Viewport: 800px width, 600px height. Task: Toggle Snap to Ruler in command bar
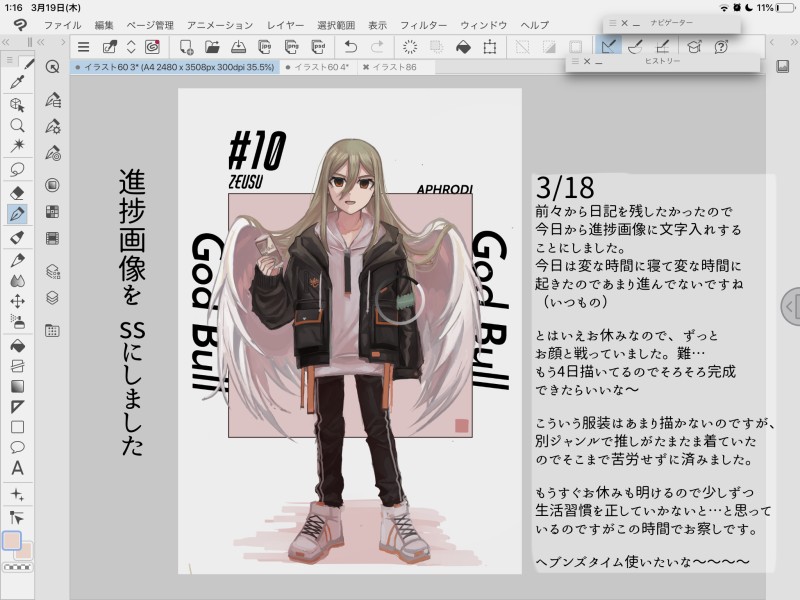(x=607, y=47)
